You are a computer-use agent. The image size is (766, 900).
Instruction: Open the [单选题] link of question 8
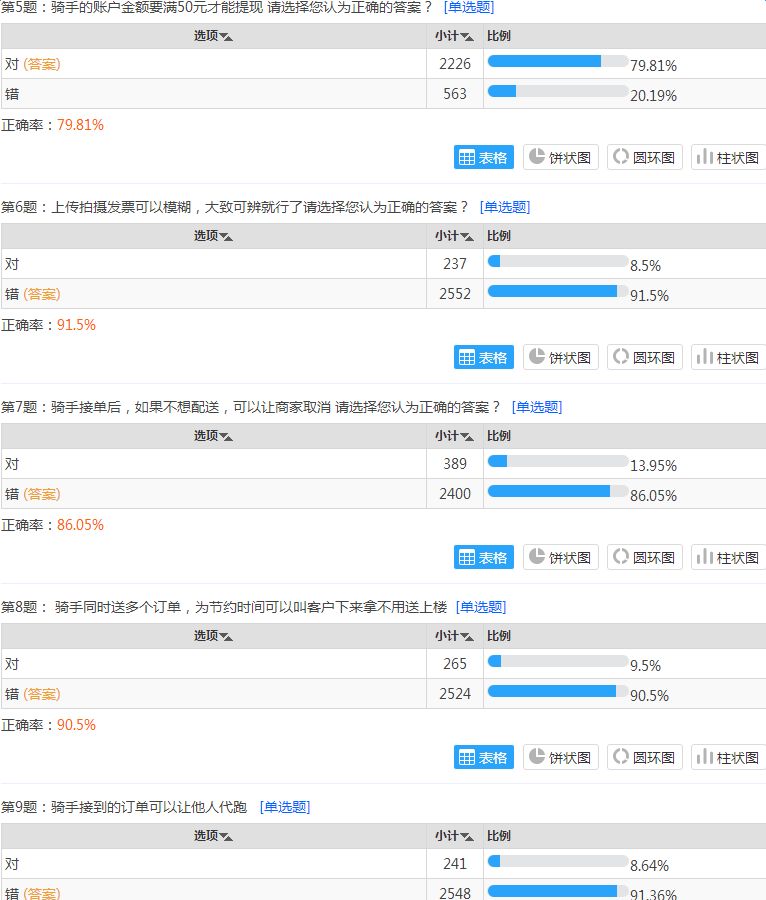tap(480, 607)
